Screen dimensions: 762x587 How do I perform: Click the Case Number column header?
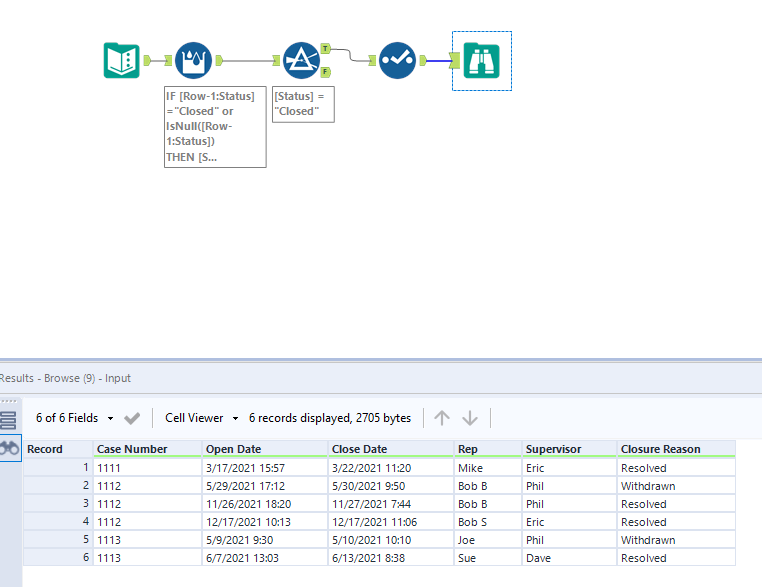(x=132, y=449)
